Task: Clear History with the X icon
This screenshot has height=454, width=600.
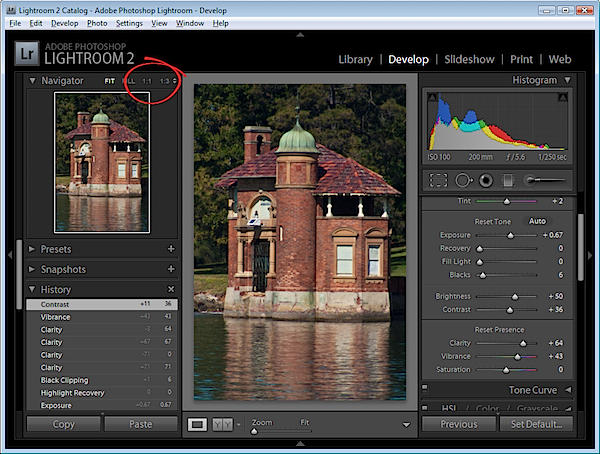Action: (x=171, y=289)
